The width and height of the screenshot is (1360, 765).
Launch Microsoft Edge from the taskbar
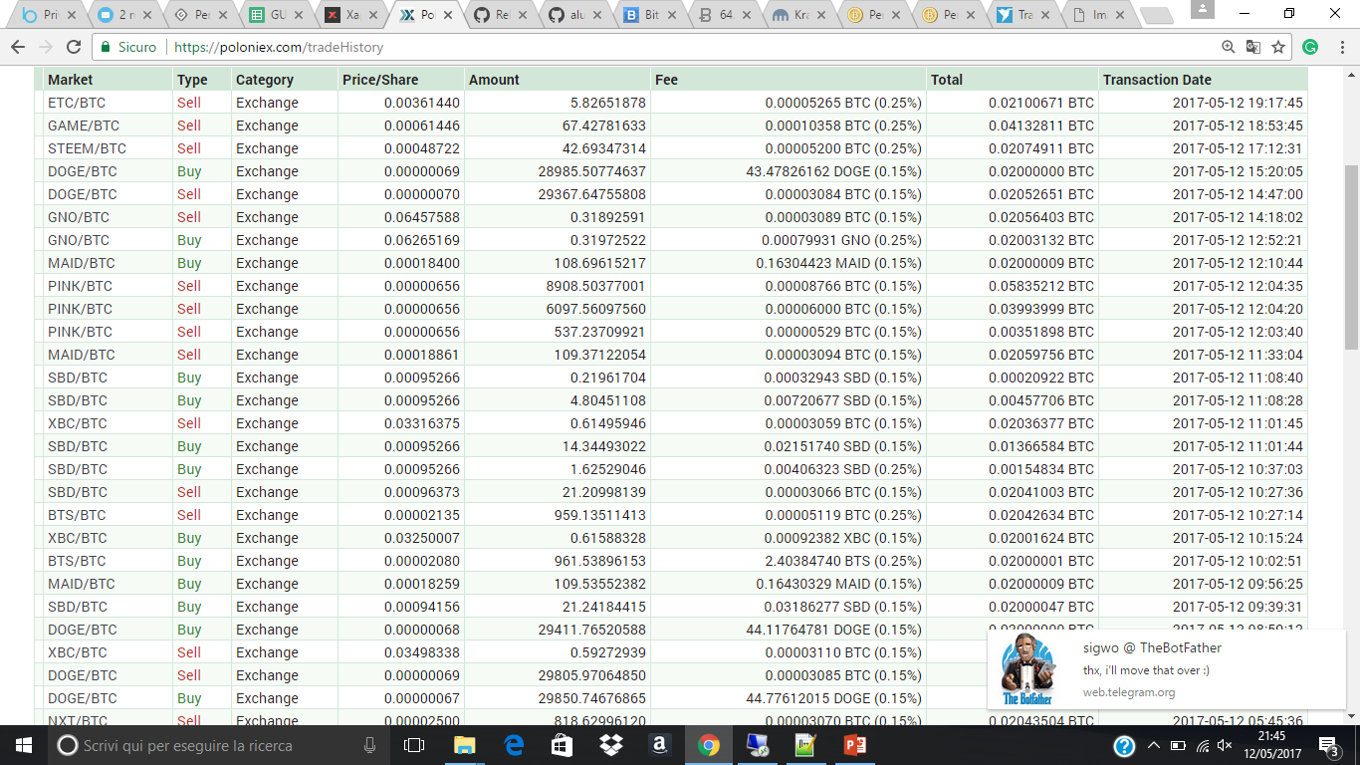[x=513, y=745]
